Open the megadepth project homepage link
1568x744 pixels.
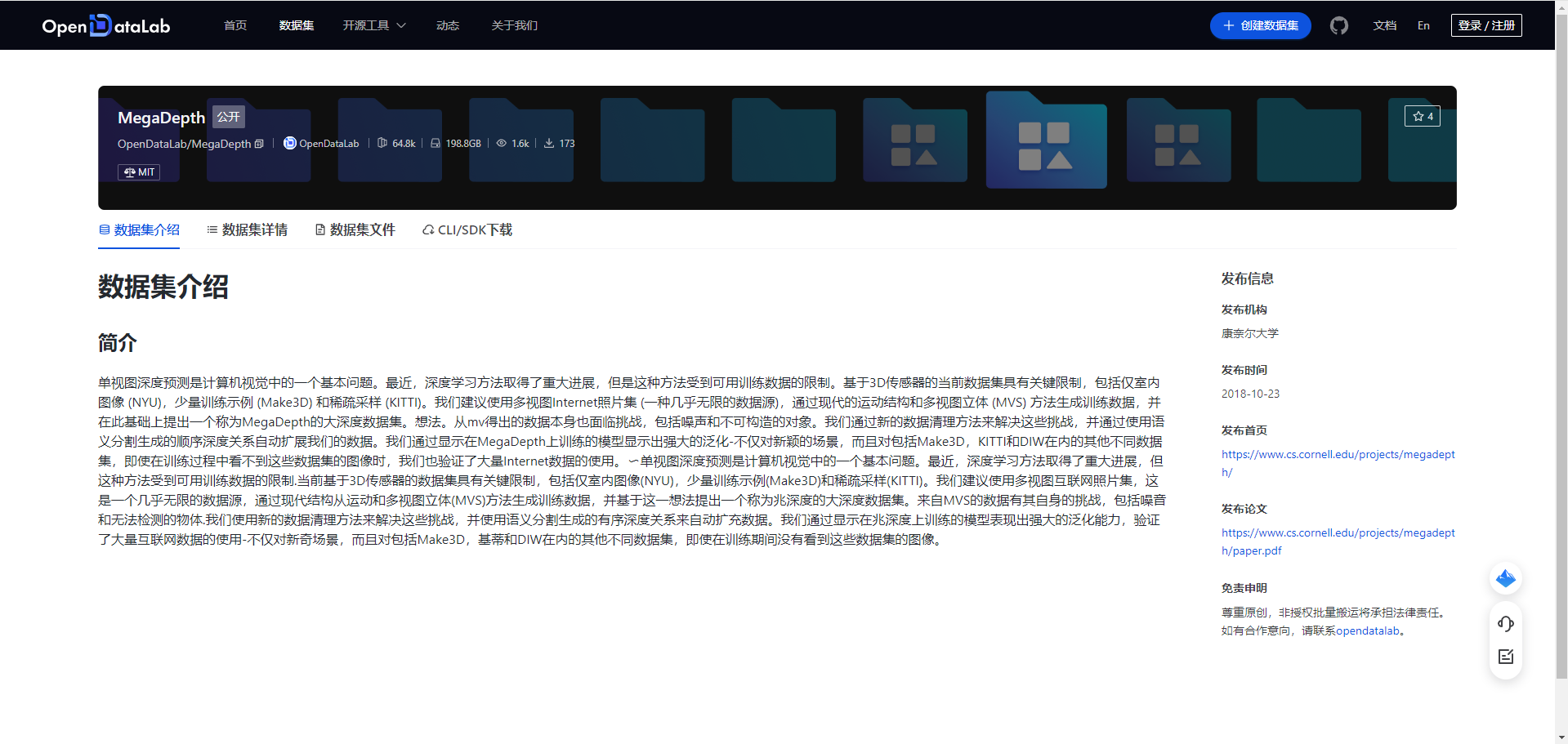pos(1338,463)
